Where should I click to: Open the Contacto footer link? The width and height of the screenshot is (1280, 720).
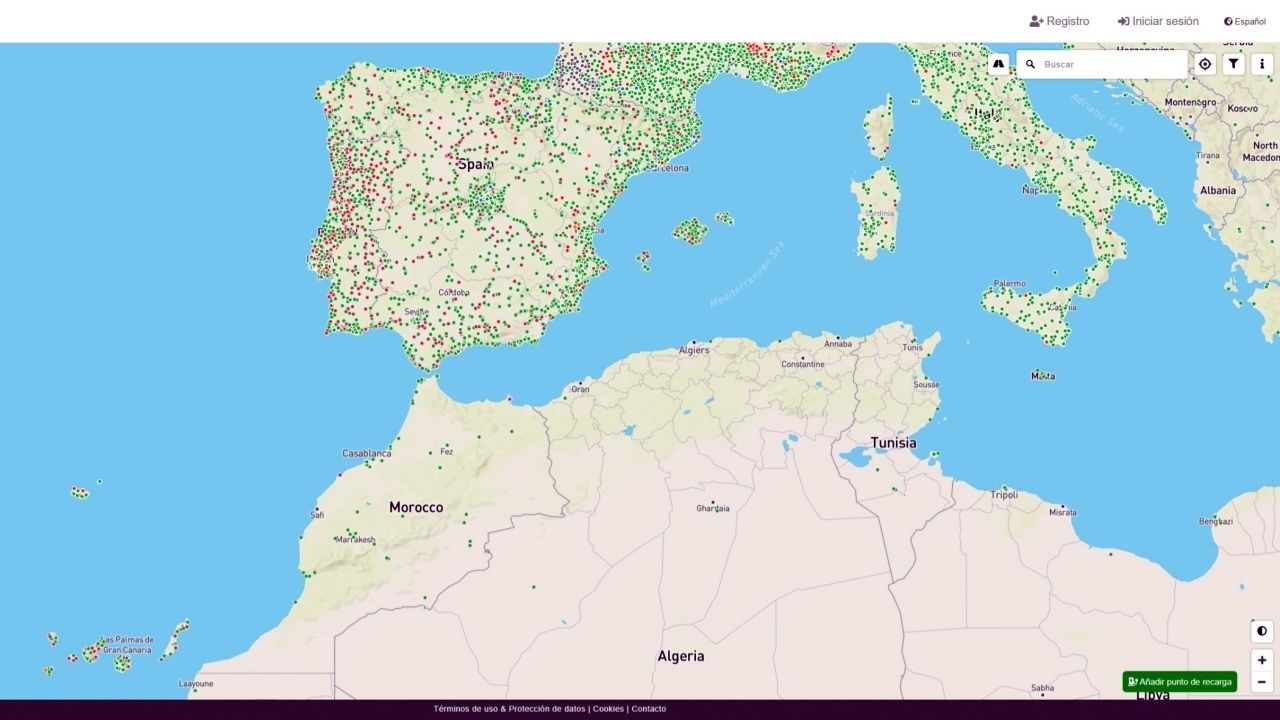pyautogui.click(x=648, y=709)
